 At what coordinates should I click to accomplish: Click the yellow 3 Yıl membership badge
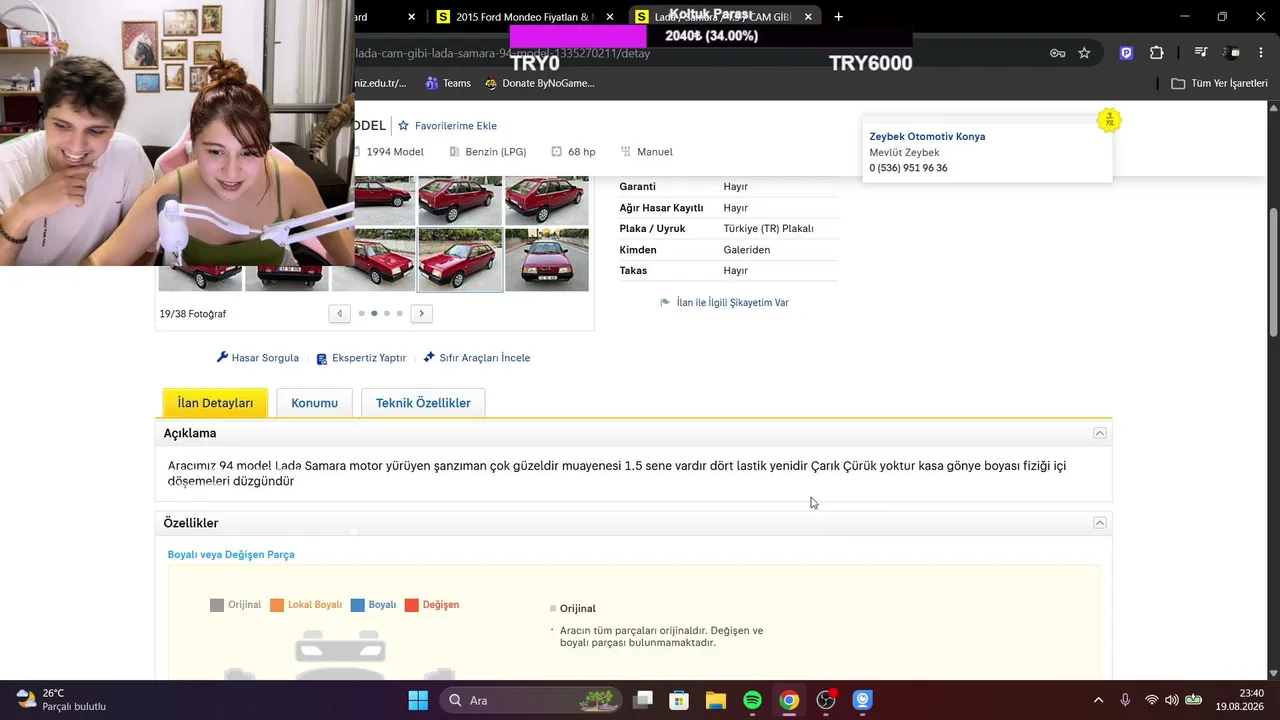point(1109,120)
